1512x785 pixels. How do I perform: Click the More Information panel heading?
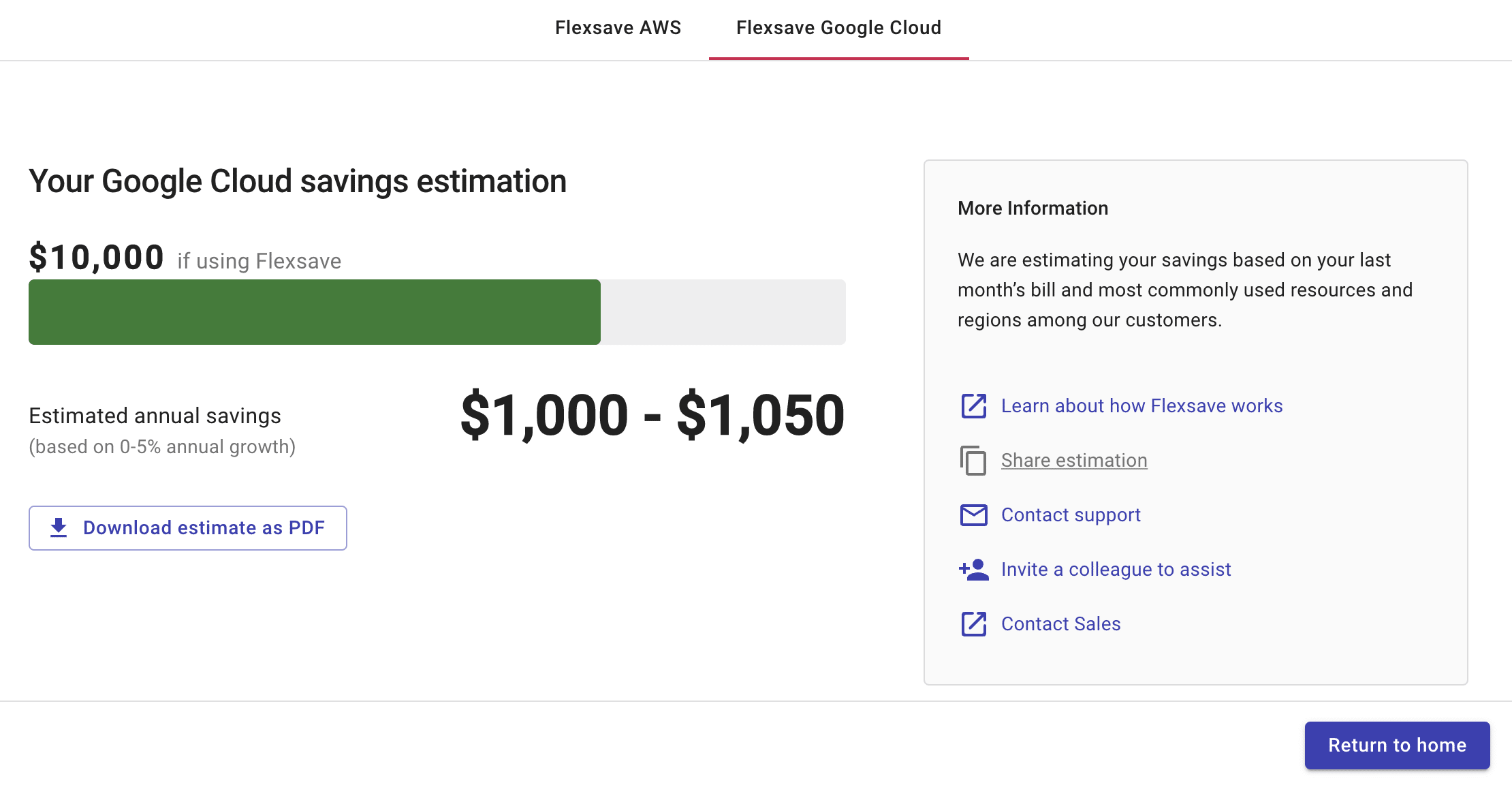click(1033, 209)
